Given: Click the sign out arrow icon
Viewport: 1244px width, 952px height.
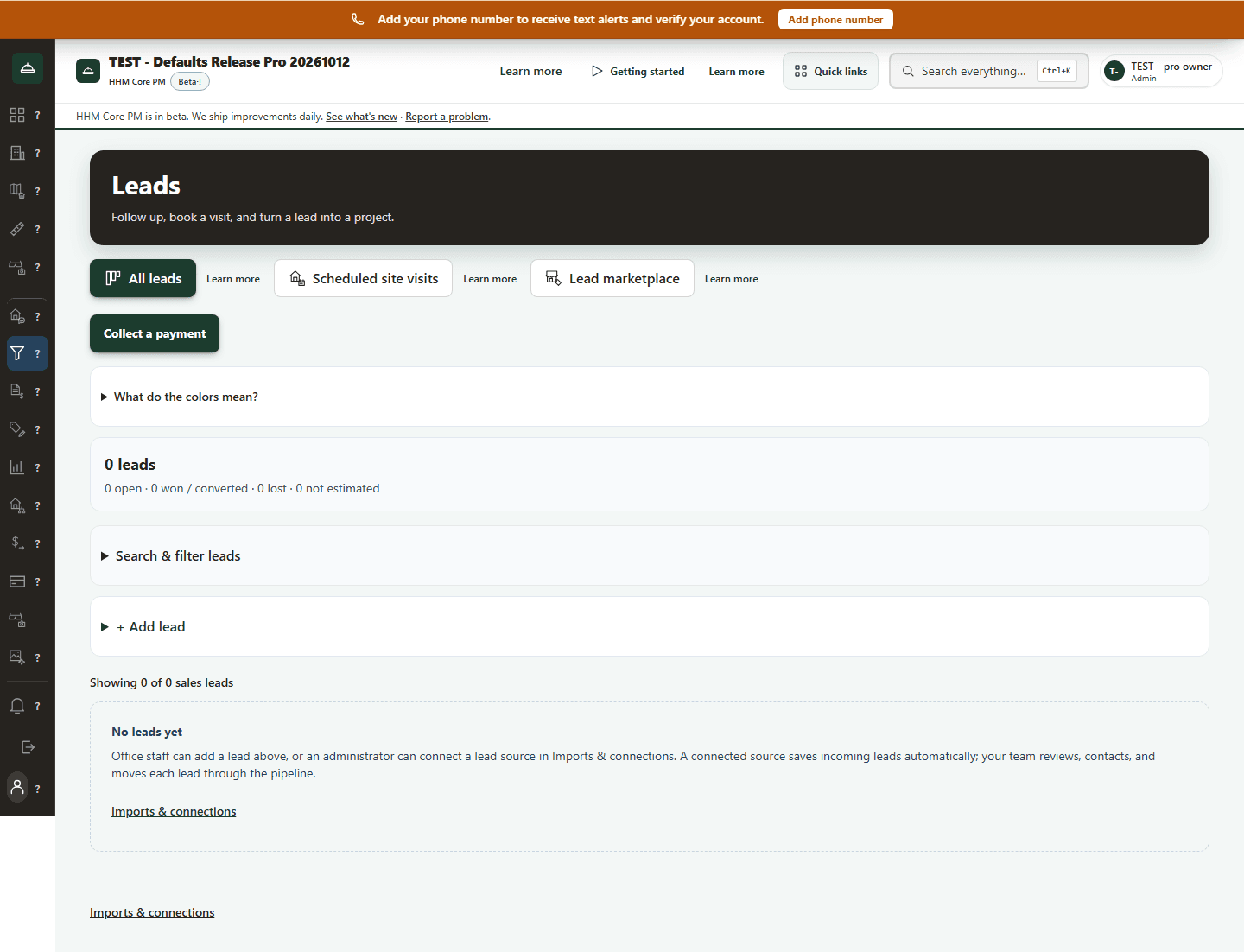Looking at the screenshot, I should 28,747.
